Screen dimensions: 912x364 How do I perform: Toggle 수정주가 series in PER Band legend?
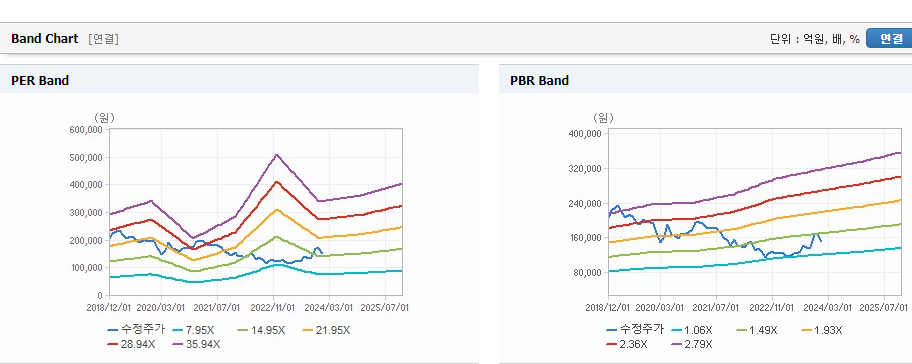click(x=136, y=330)
